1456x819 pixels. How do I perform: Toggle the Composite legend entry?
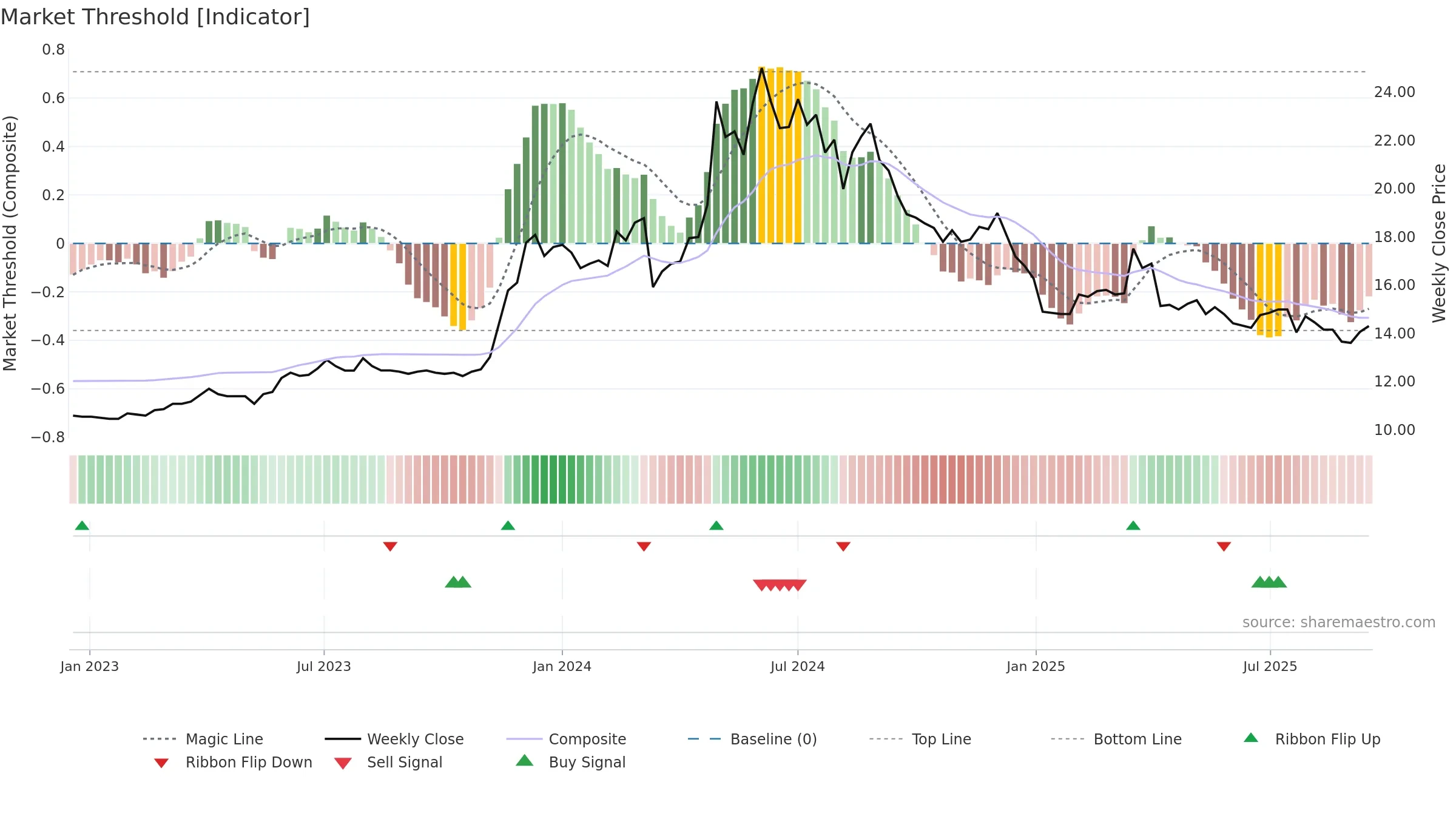pos(566,739)
